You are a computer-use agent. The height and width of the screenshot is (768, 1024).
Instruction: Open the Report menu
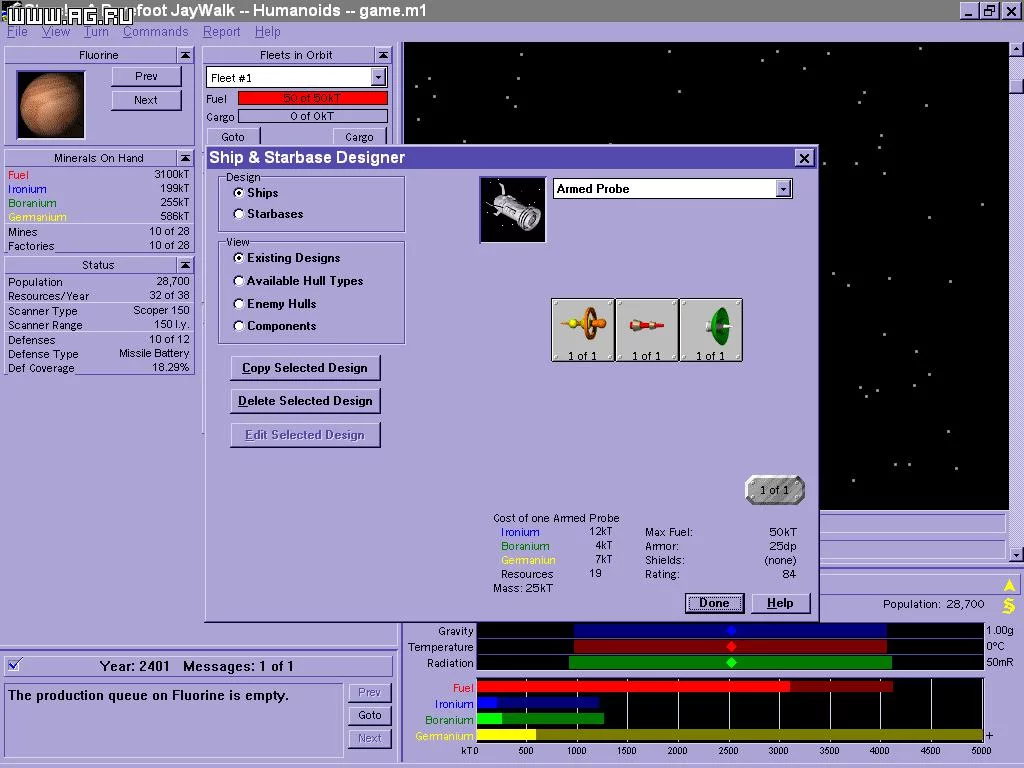click(221, 31)
